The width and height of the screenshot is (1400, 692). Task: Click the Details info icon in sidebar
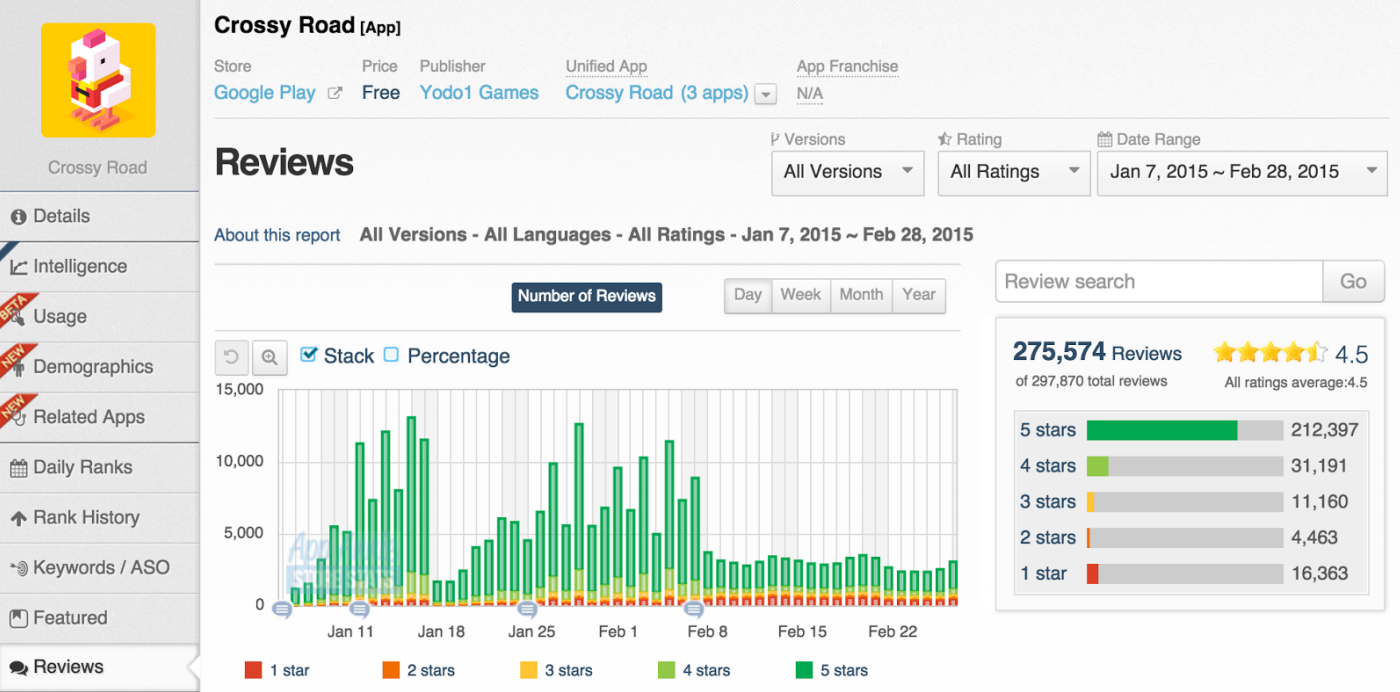18,217
